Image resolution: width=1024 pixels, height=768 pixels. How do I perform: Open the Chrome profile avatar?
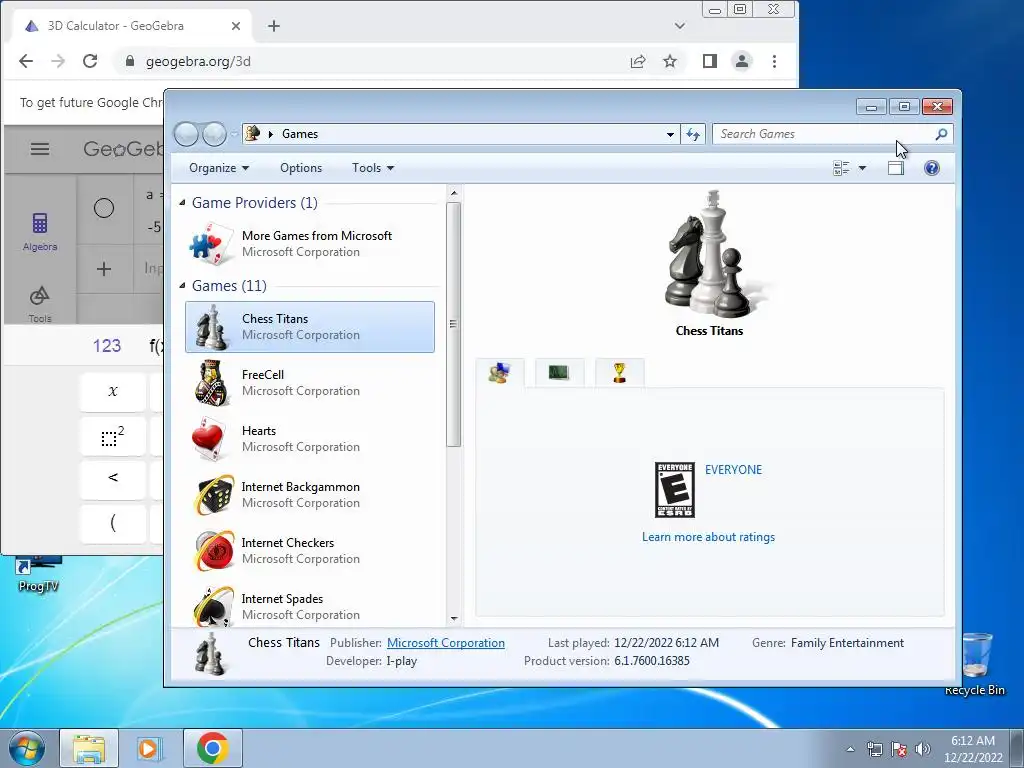(742, 61)
